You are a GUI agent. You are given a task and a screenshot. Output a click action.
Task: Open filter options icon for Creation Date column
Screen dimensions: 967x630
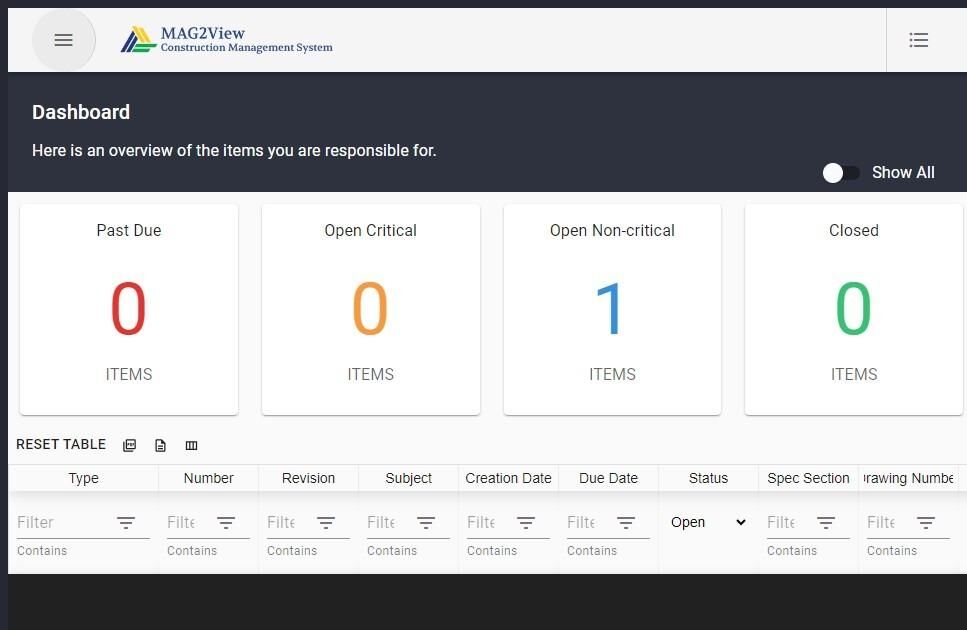click(525, 523)
